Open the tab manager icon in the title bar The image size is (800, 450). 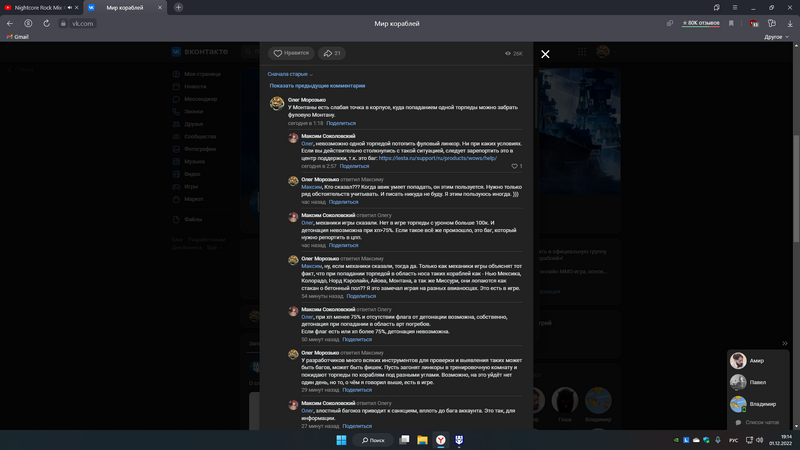click(716, 8)
